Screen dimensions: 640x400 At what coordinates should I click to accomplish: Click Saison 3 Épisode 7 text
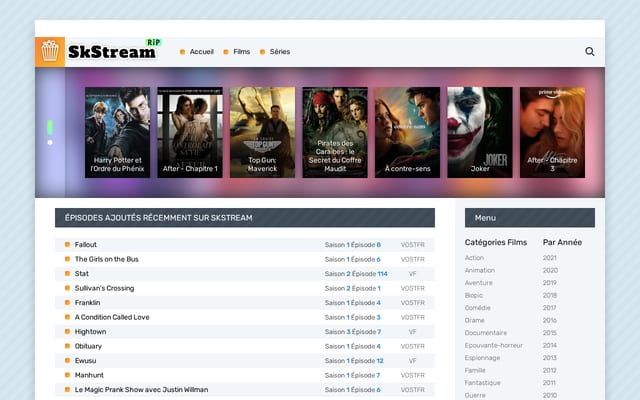353,331
